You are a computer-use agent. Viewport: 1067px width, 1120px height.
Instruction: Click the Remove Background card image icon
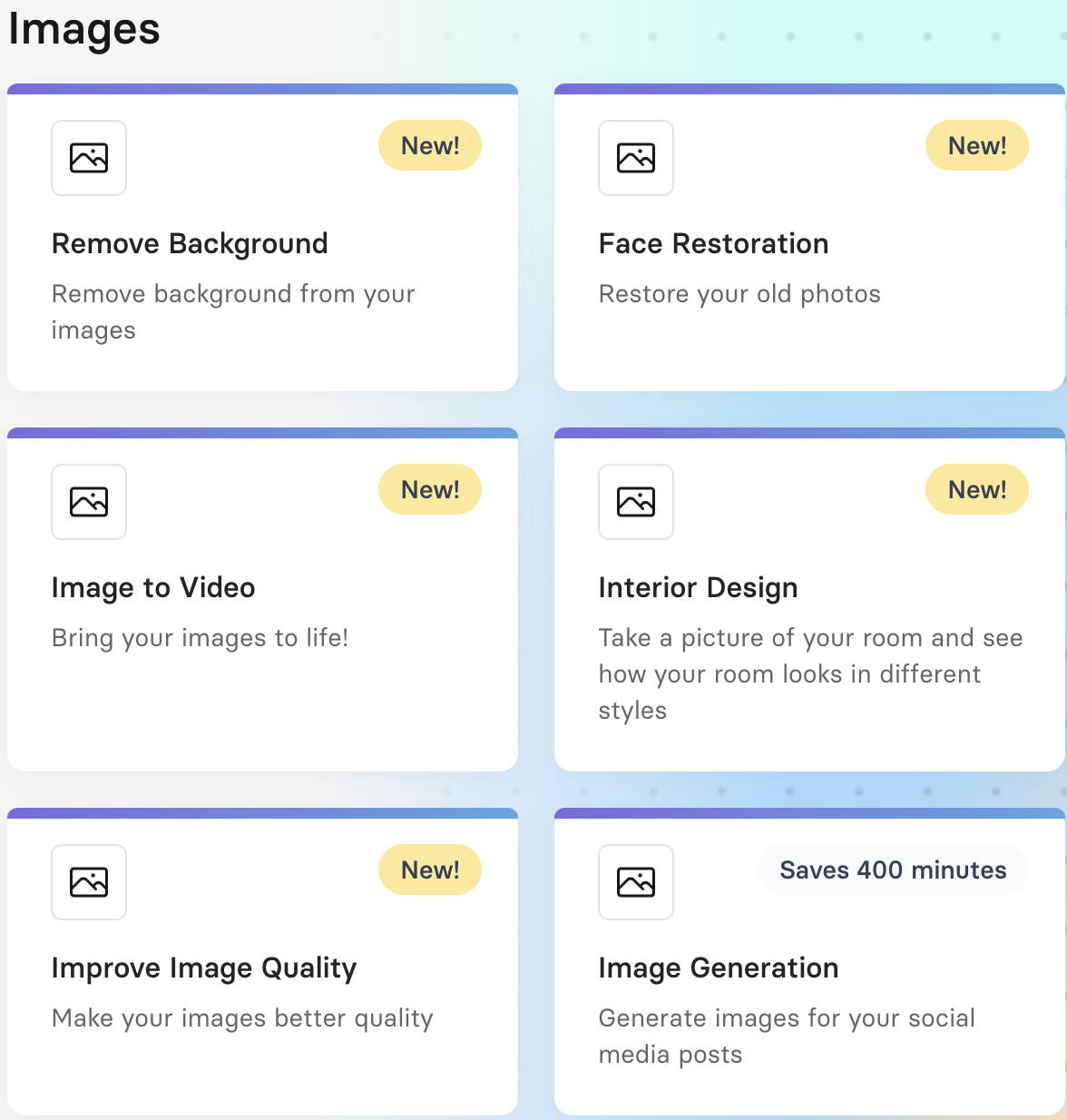click(x=89, y=158)
